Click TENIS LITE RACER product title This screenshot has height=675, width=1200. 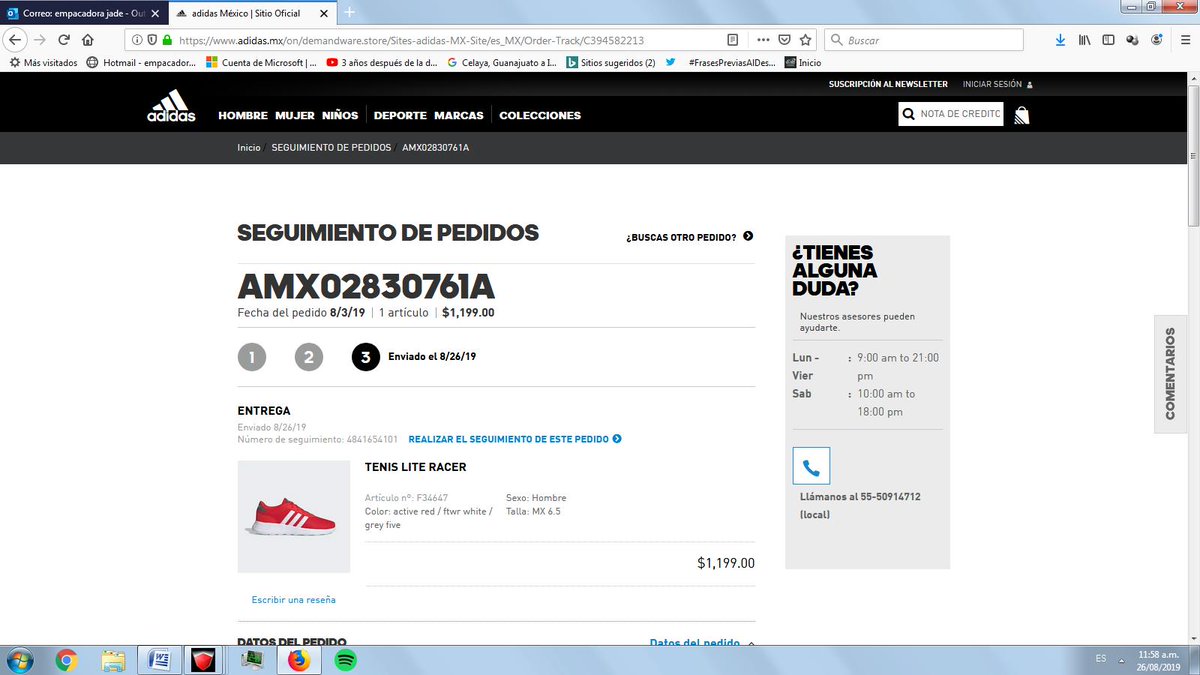[416, 467]
